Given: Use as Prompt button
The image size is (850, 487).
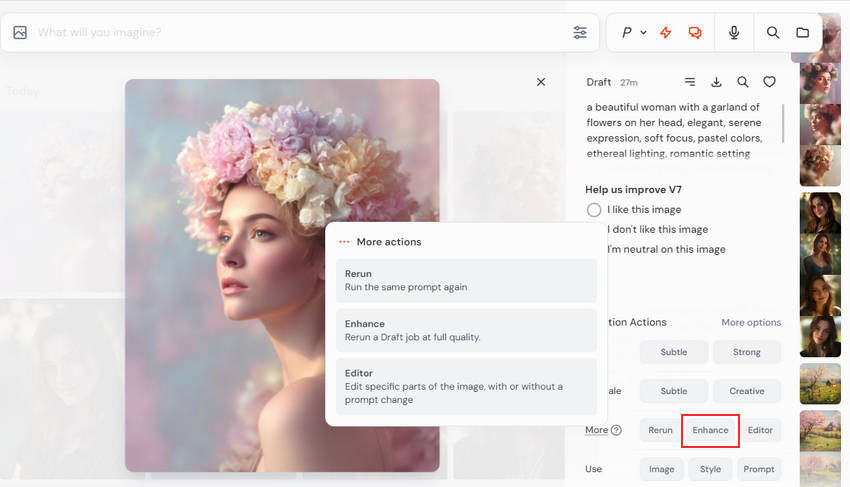Looking at the screenshot, I should [x=759, y=469].
